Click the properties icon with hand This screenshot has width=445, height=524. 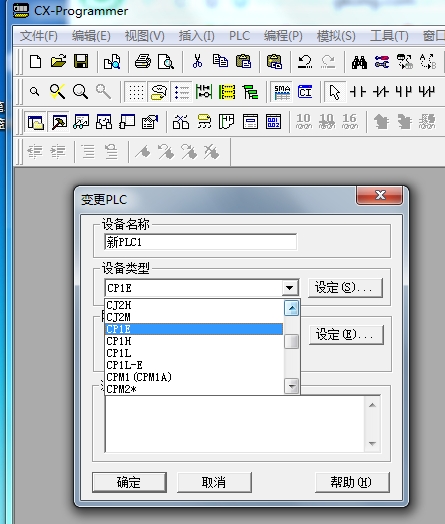click(x=149, y=122)
